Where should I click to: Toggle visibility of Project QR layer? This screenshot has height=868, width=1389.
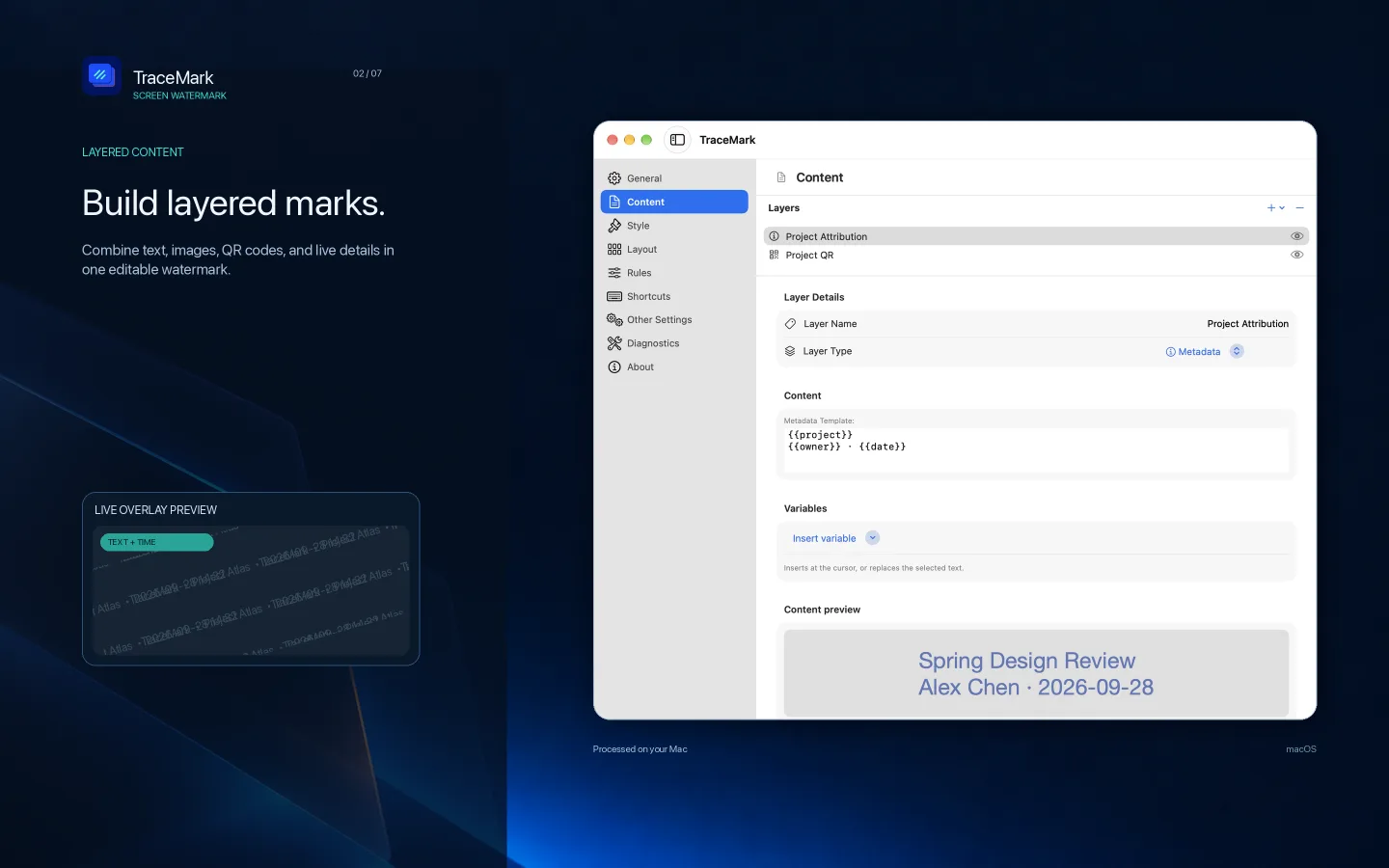tap(1297, 255)
